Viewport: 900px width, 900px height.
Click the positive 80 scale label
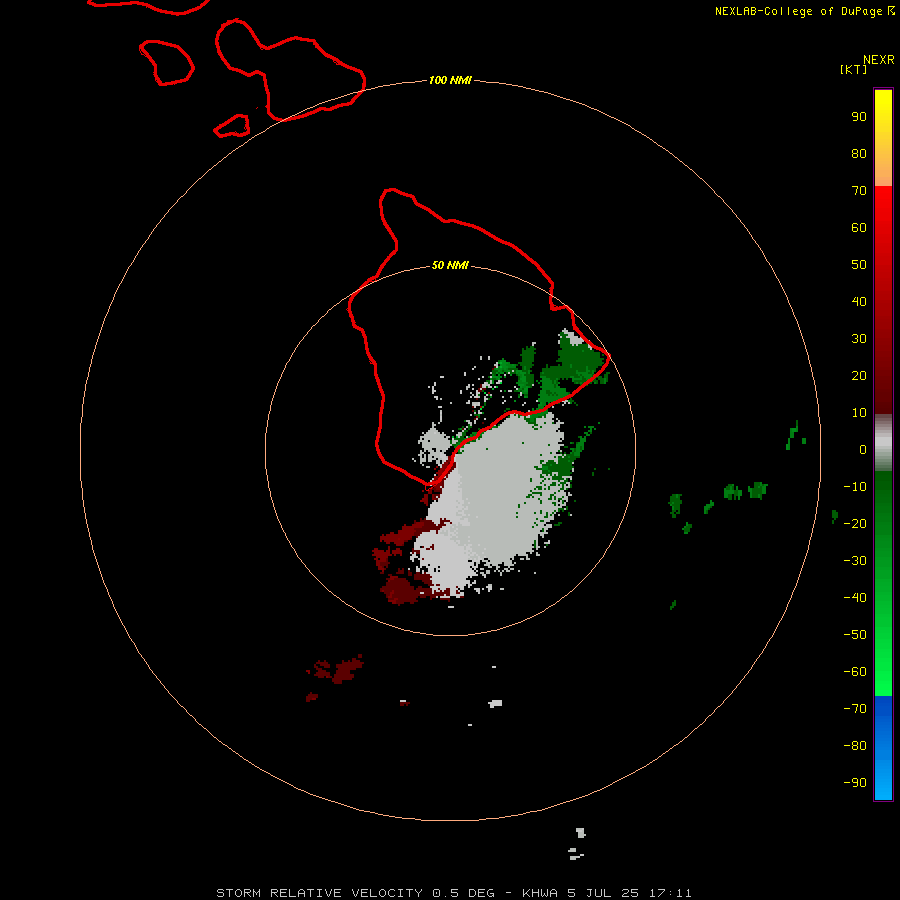(859, 153)
